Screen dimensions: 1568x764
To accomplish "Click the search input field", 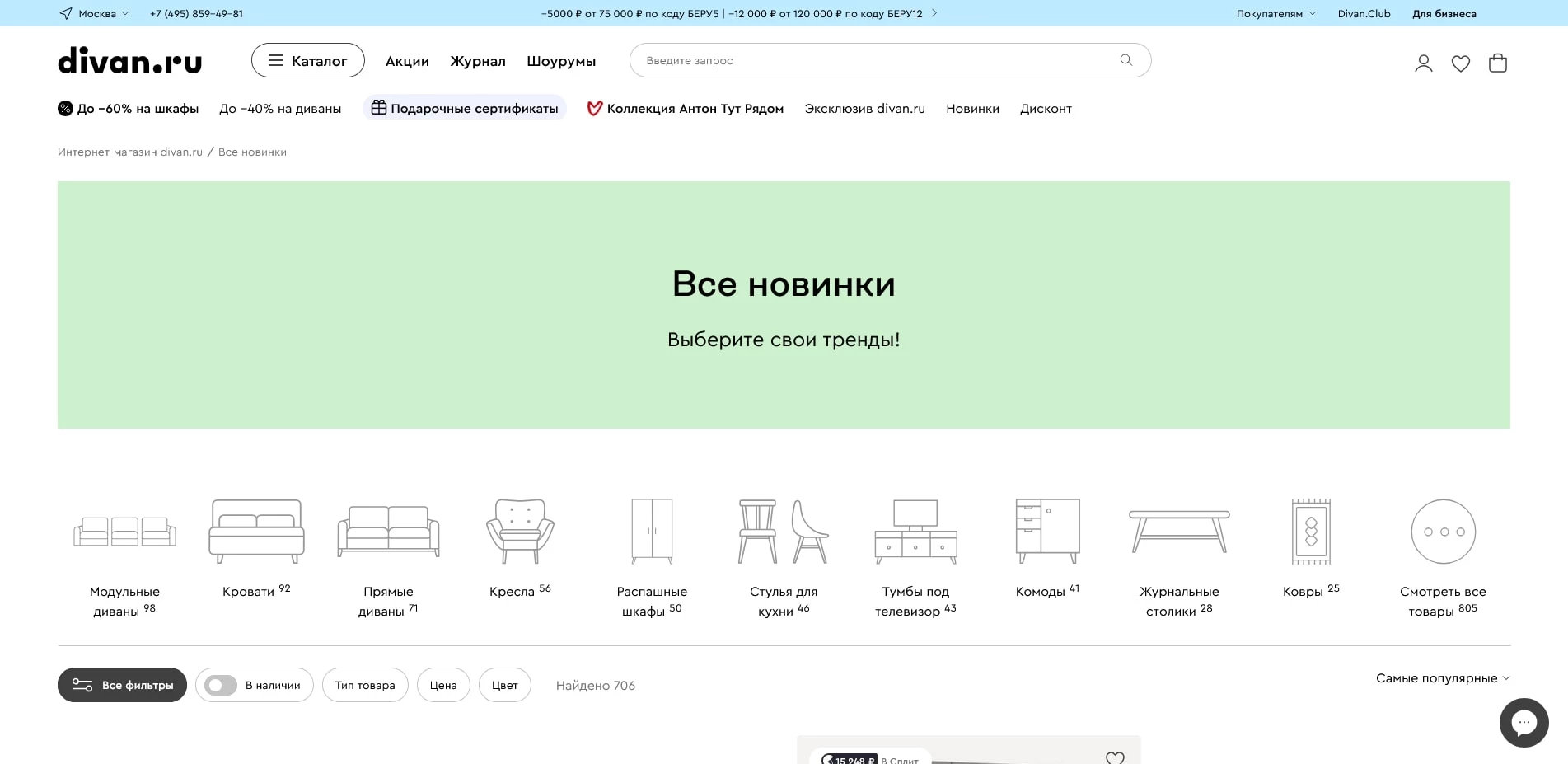I will (824, 59).
